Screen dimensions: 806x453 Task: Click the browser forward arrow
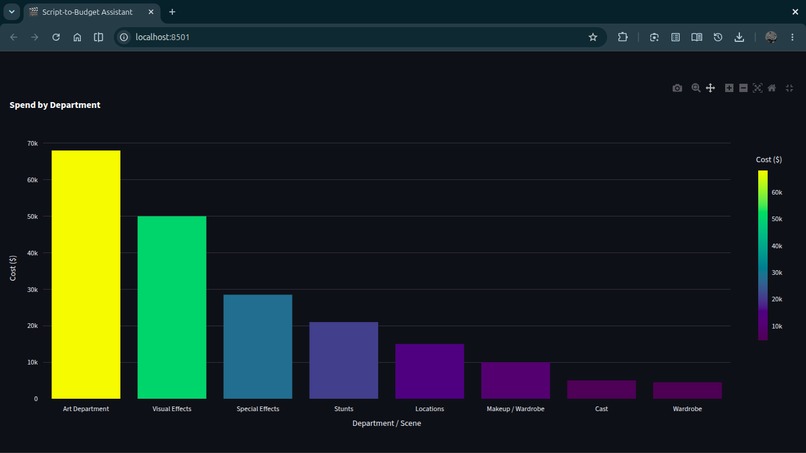(x=34, y=37)
